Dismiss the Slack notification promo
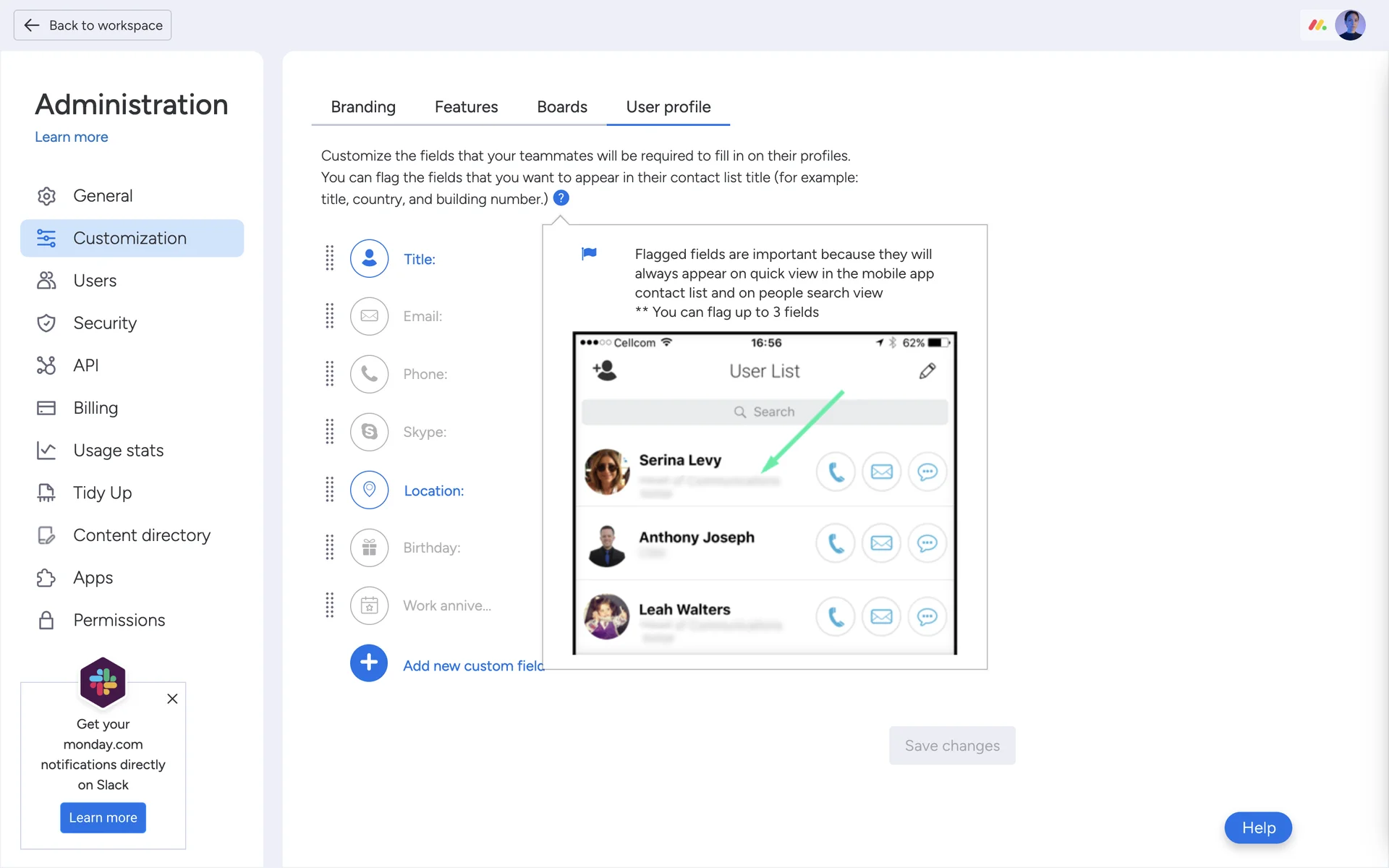Image resolution: width=1389 pixels, height=868 pixels. click(172, 699)
